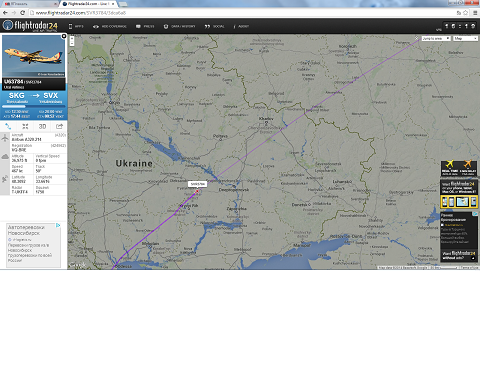Click the Автоперевозки Новосибирск advertisement
Screen dimensions: 480x372
[x=33, y=245]
